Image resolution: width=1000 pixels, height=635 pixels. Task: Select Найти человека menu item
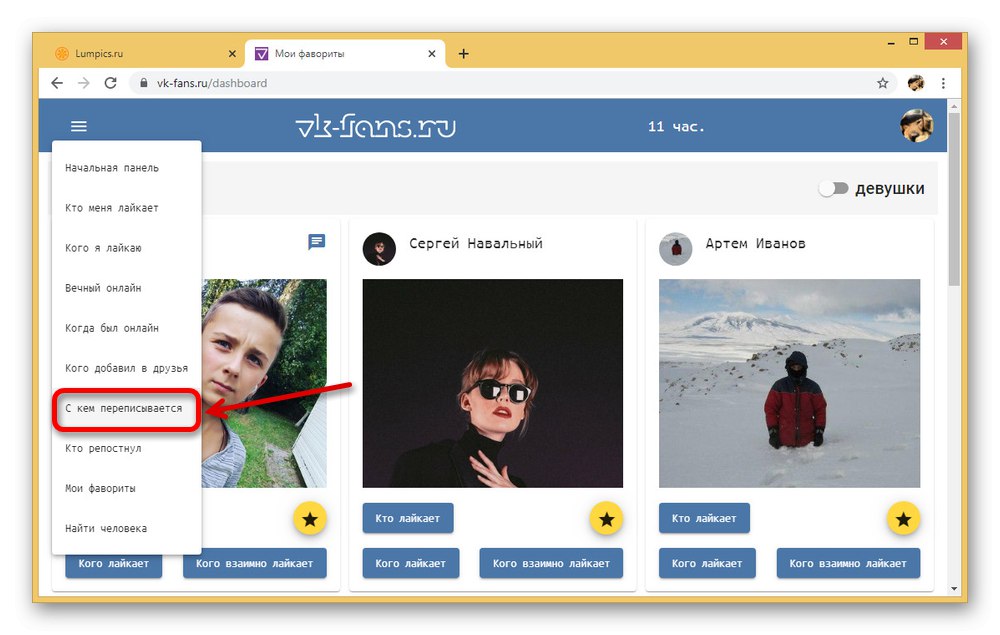(126, 529)
